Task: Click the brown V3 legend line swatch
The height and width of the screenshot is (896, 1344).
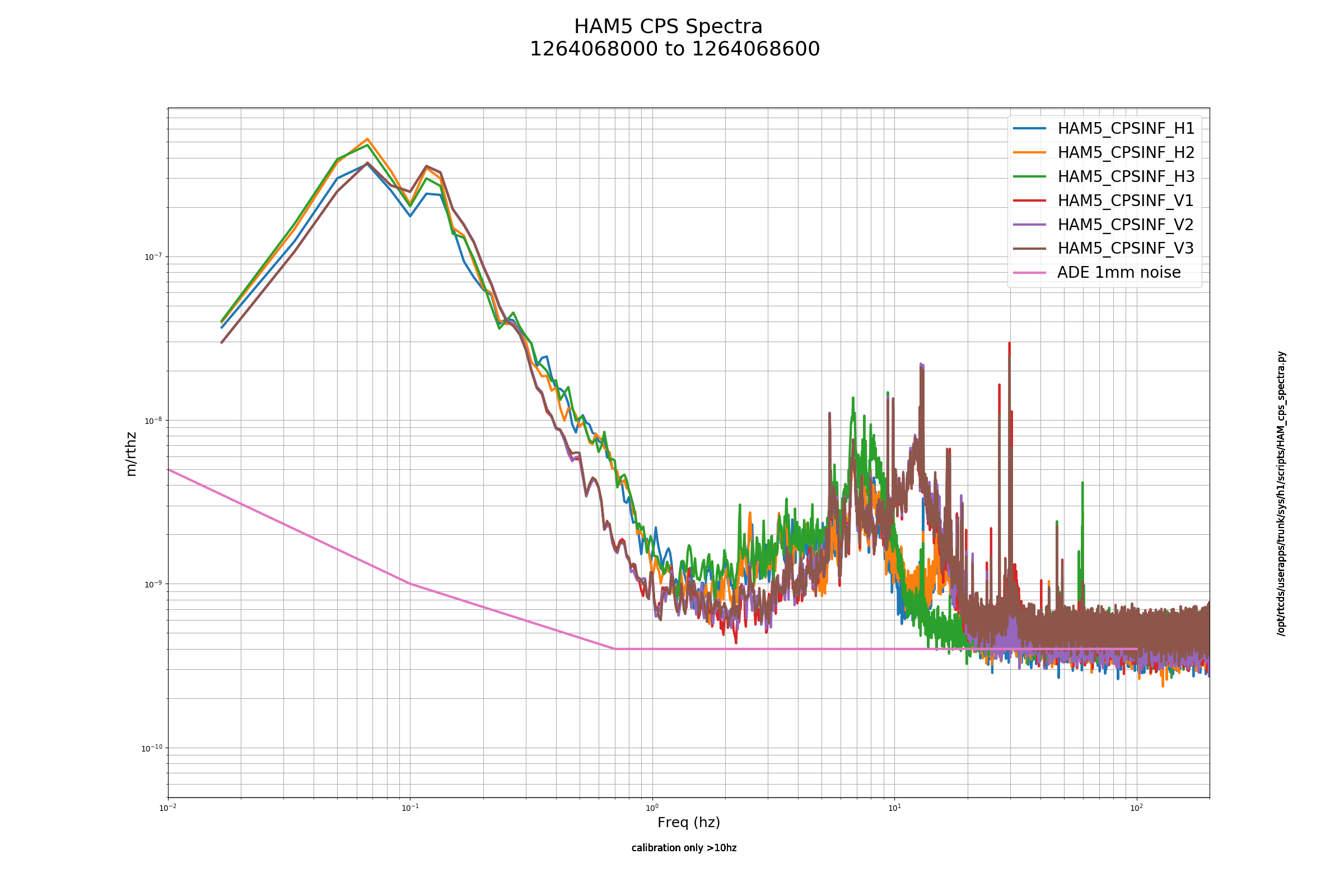Action: 1030,249
